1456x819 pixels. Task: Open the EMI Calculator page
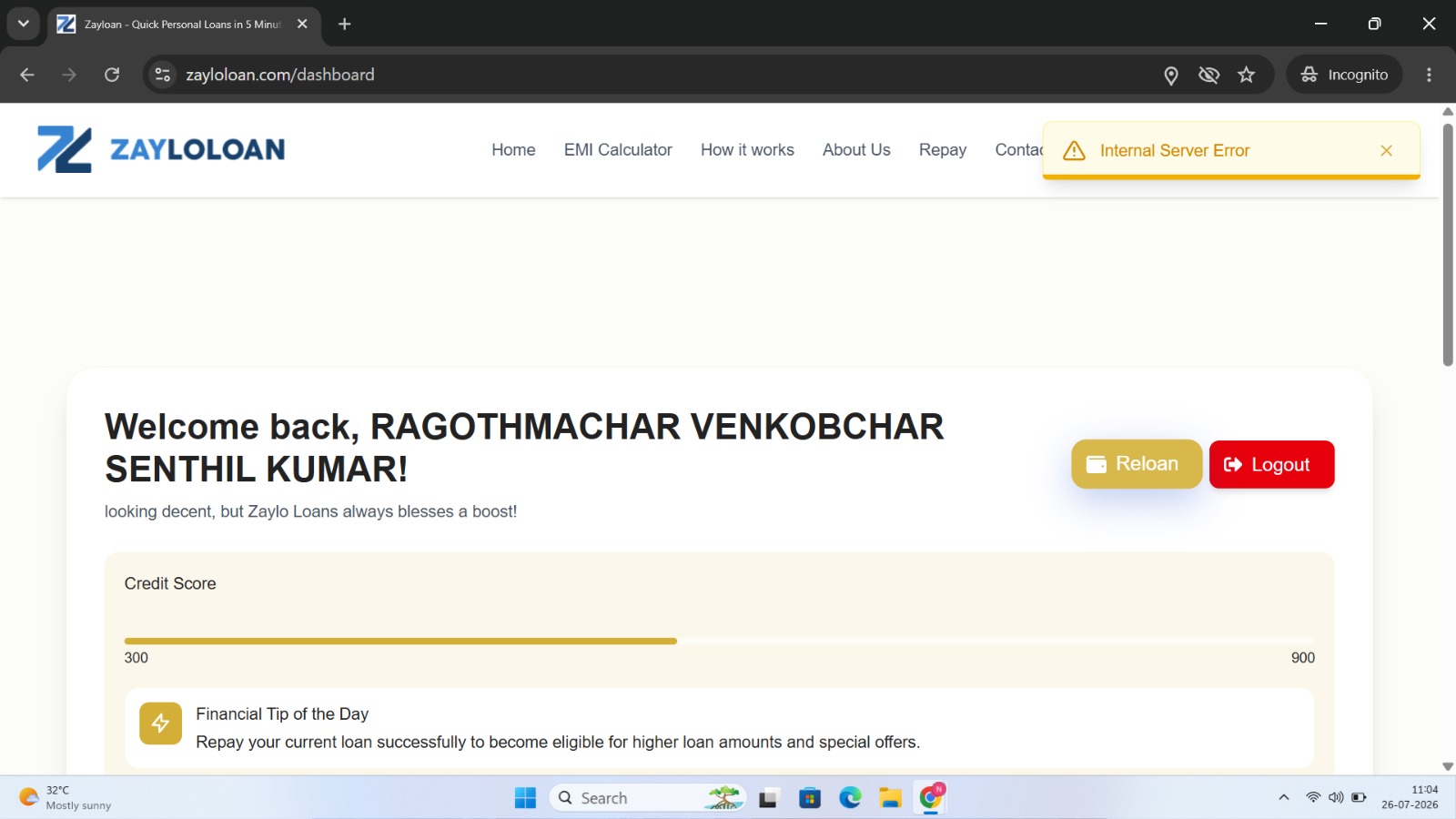(618, 150)
